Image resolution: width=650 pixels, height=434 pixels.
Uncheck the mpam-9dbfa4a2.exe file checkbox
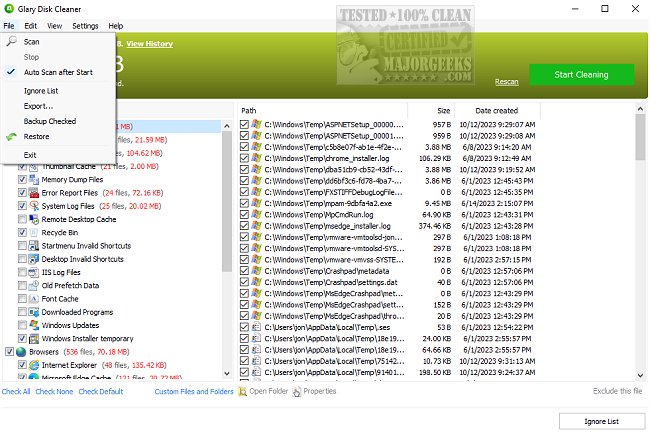244,203
